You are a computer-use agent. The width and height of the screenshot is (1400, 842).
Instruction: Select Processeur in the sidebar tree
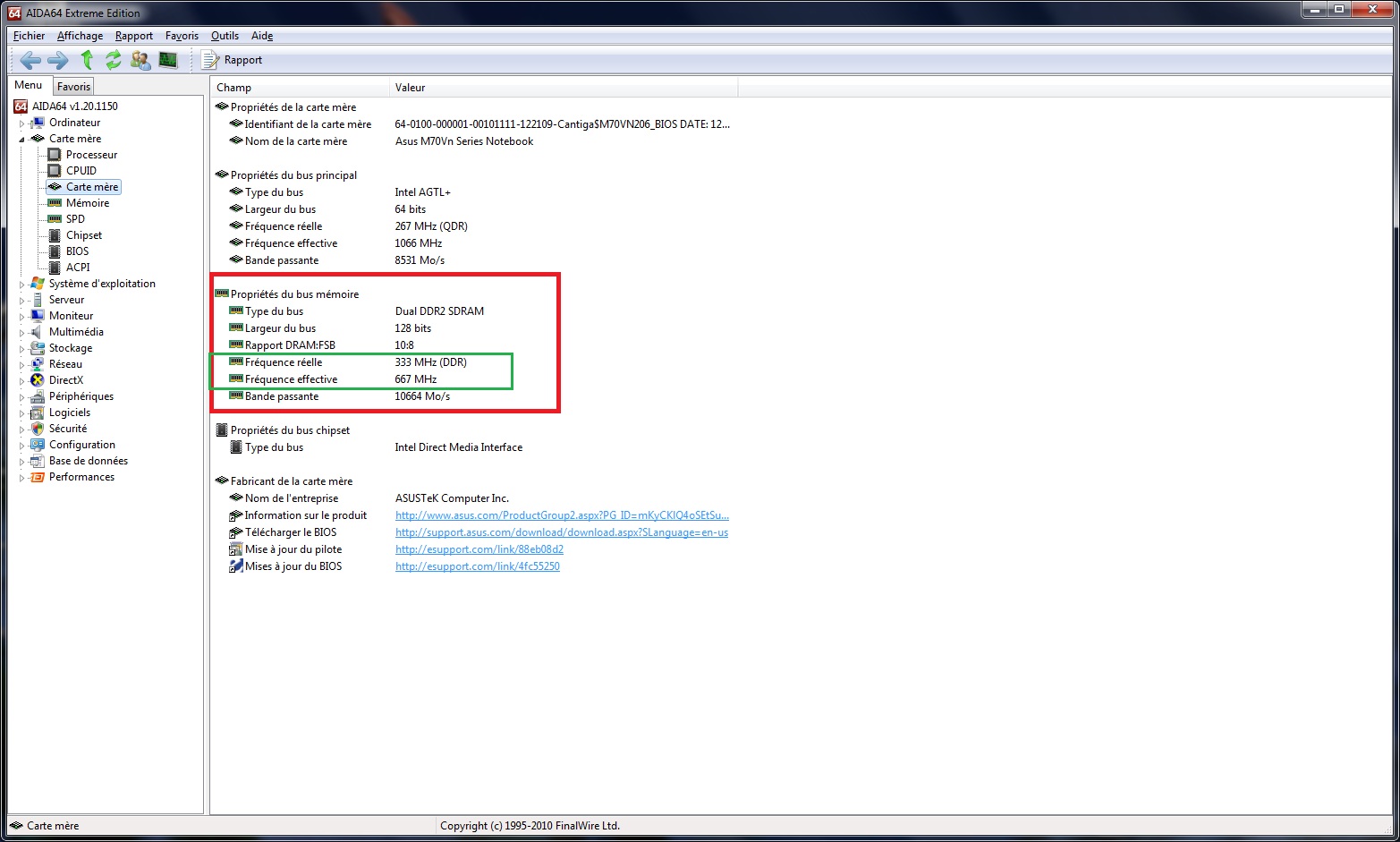click(x=91, y=155)
